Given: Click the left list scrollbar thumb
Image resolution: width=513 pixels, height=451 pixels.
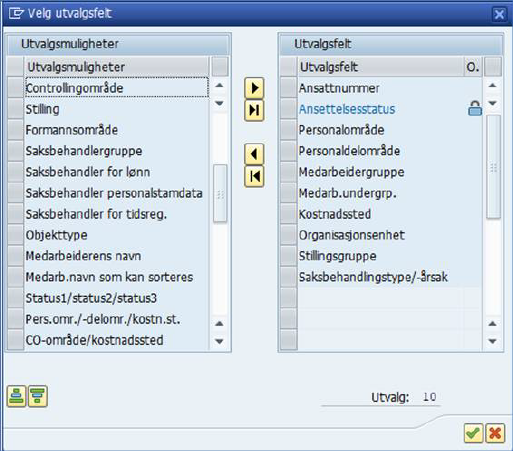Looking at the screenshot, I should pos(220,193).
